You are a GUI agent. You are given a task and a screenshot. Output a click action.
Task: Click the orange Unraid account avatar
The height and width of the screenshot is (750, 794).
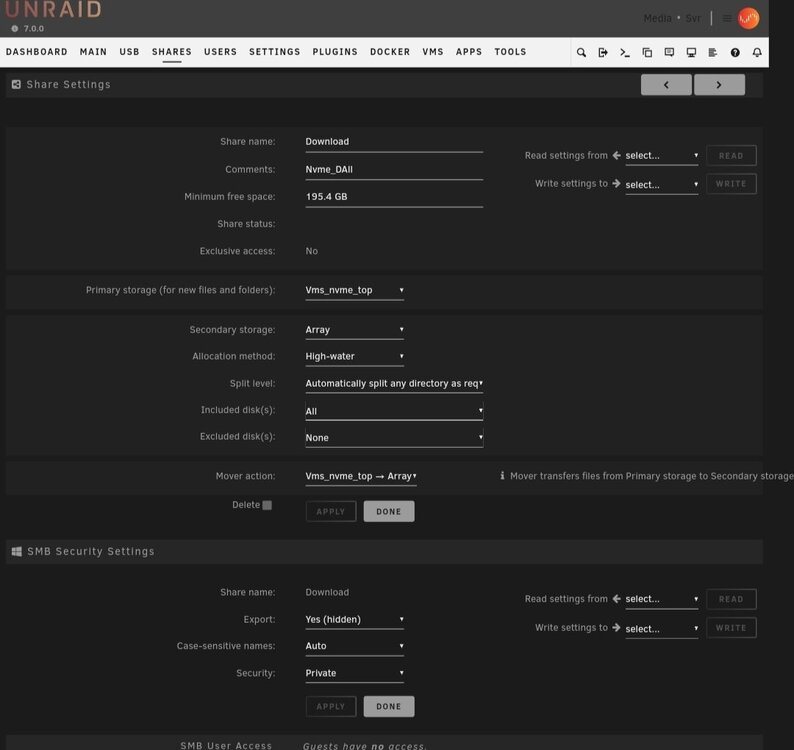[x=748, y=18]
